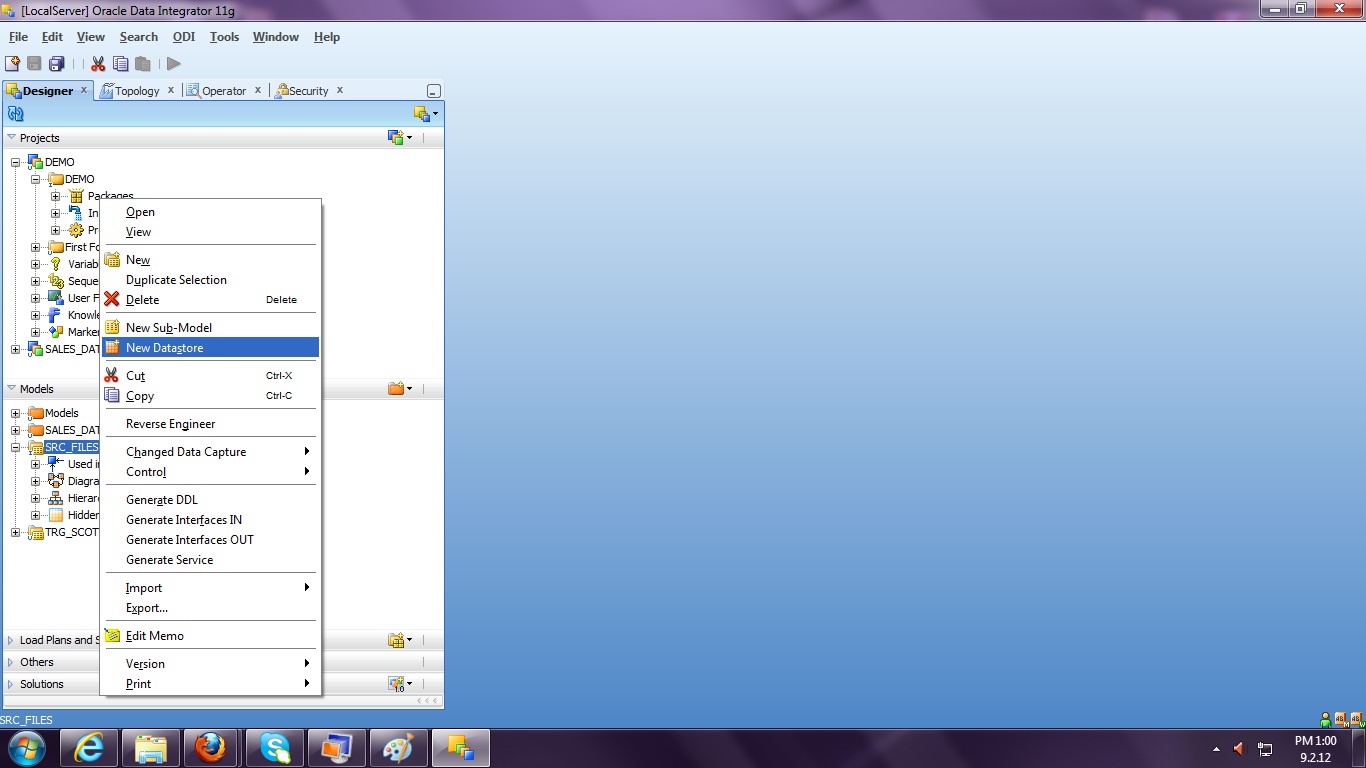Switch to the Topology tab

pyautogui.click(x=137, y=90)
